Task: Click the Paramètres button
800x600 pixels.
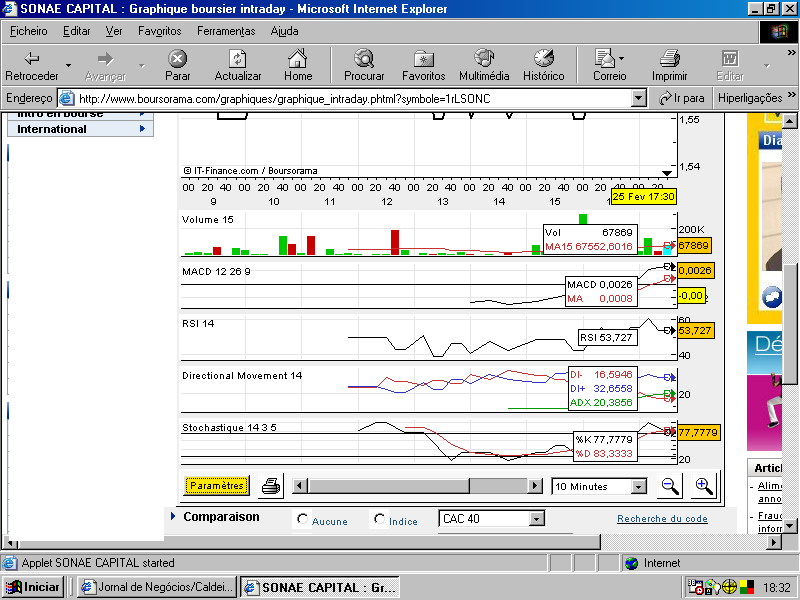Action: click(216, 486)
